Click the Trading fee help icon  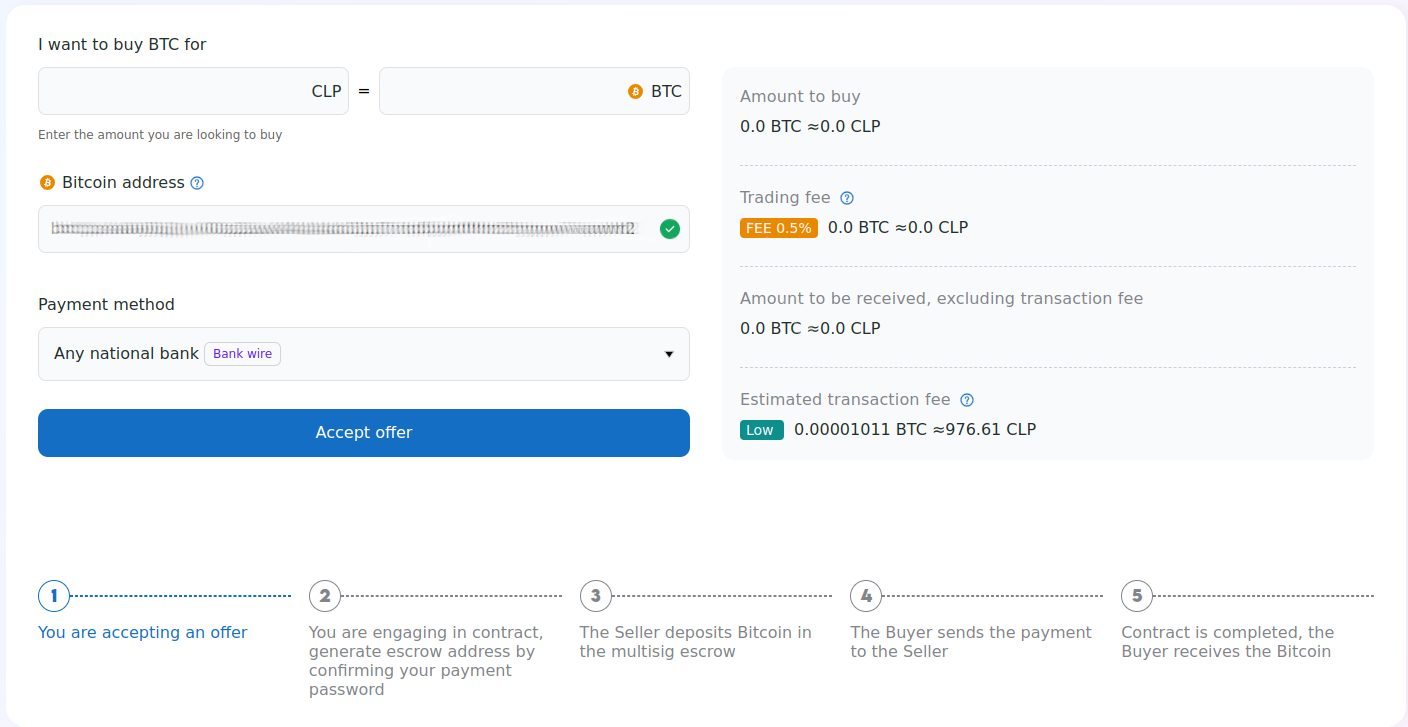847,198
